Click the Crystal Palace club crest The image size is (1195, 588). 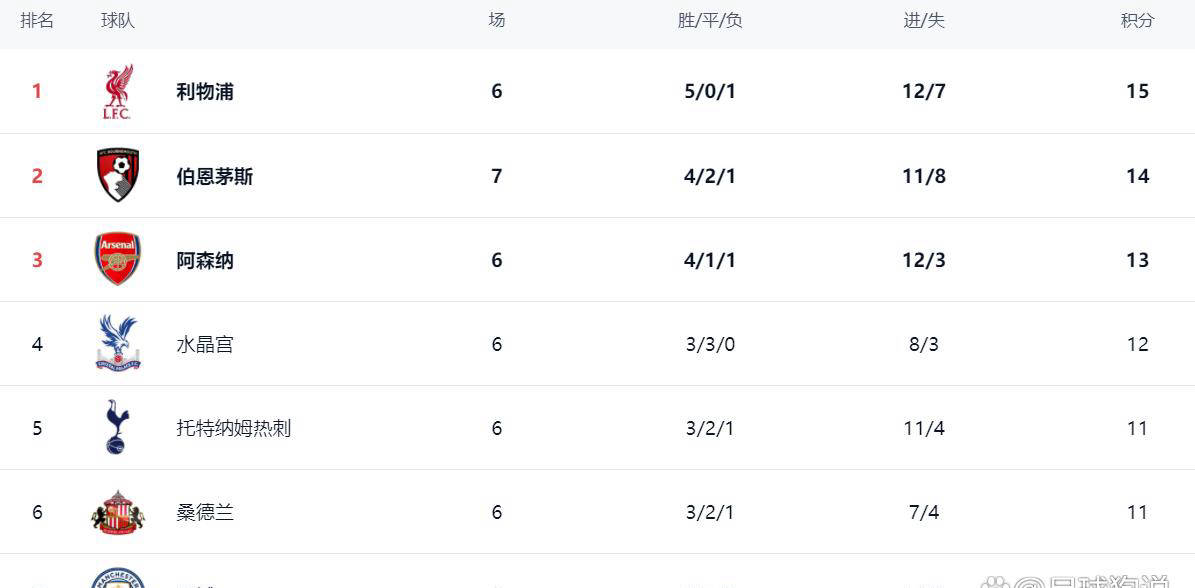[117, 344]
